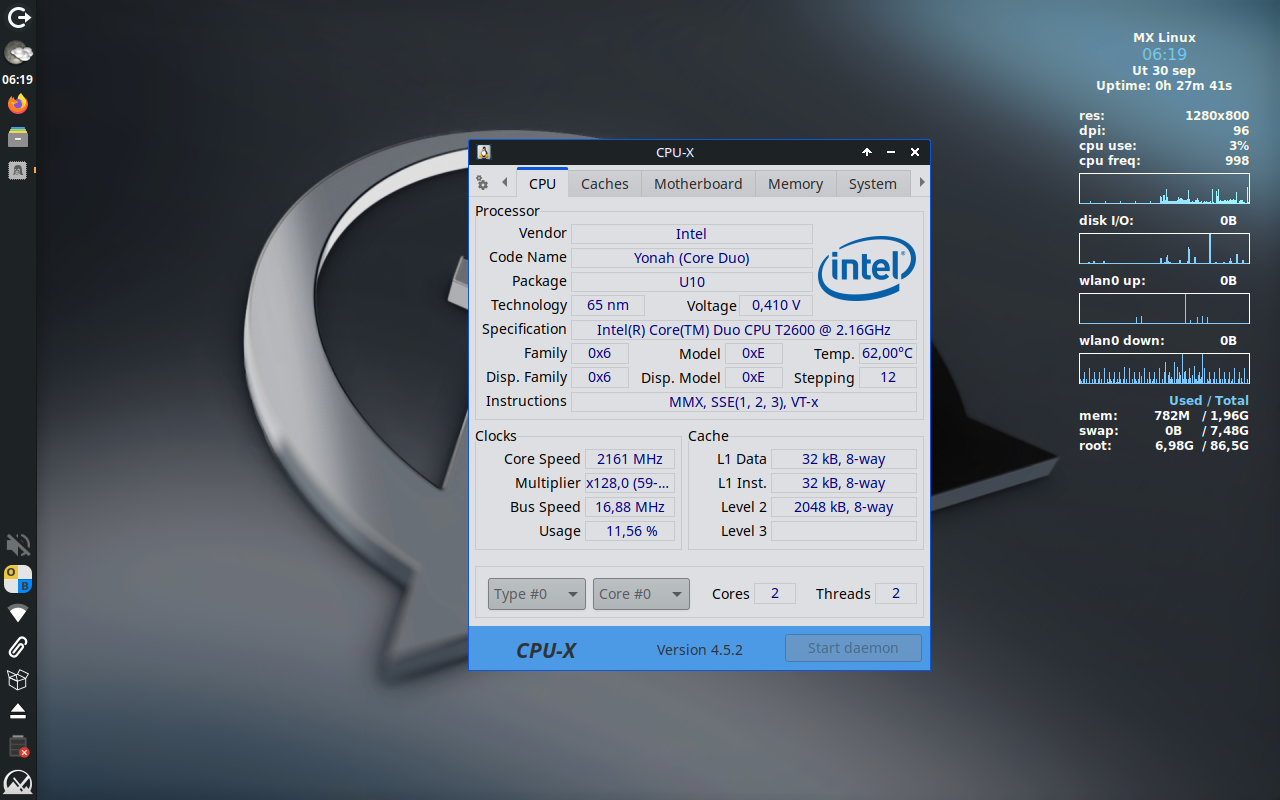Click the penguin icon in CPU-X titlebar
Image resolution: width=1280 pixels, height=800 pixels.
click(x=484, y=152)
